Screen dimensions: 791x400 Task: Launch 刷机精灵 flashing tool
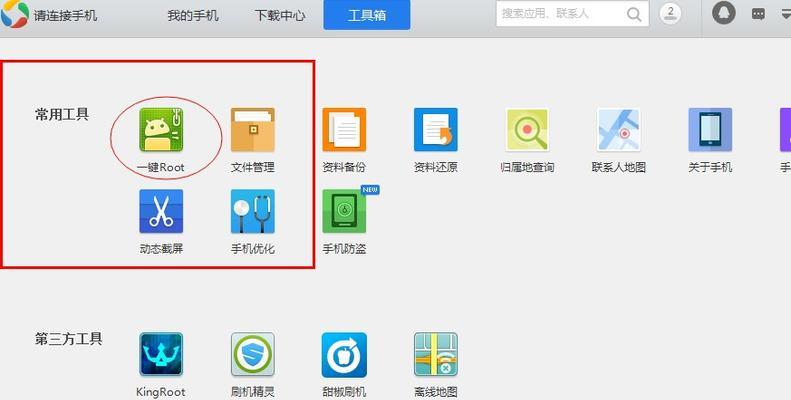[x=253, y=354]
